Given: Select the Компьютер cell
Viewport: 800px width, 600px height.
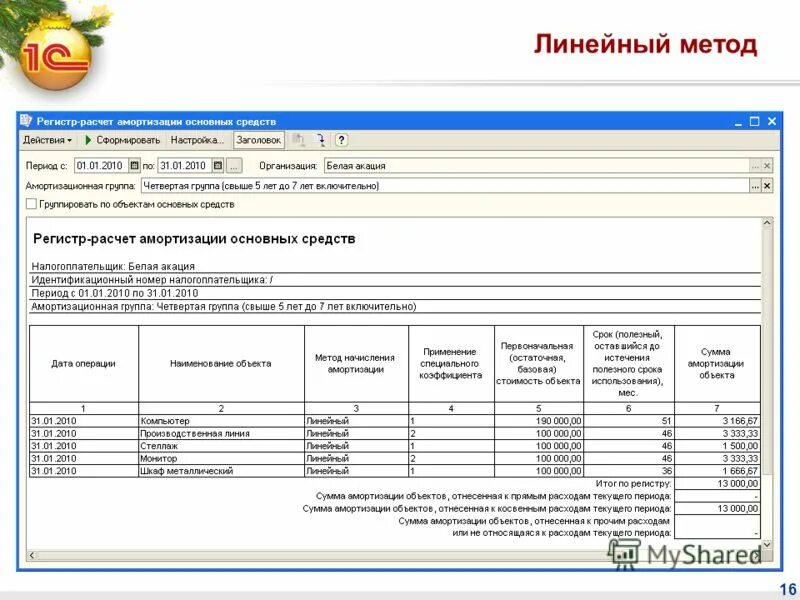Looking at the screenshot, I should coord(221,421).
